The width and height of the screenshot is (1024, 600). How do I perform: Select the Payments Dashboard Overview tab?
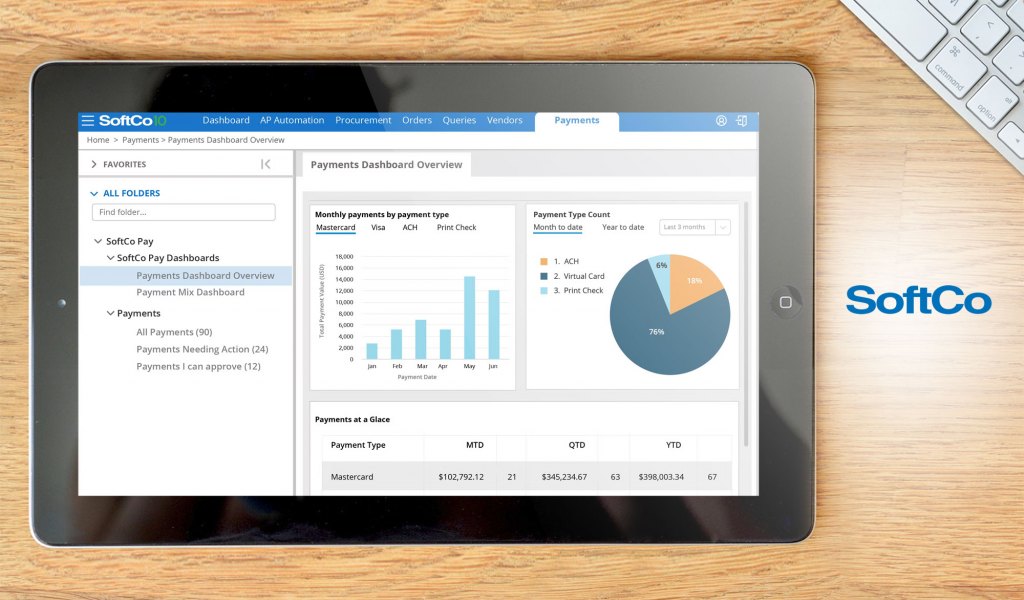(386, 165)
